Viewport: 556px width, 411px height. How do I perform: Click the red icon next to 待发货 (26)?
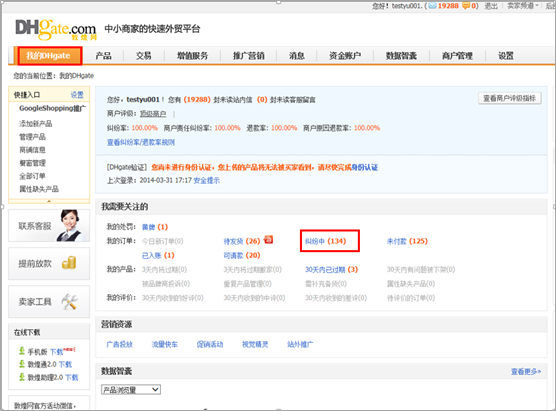coord(268,240)
